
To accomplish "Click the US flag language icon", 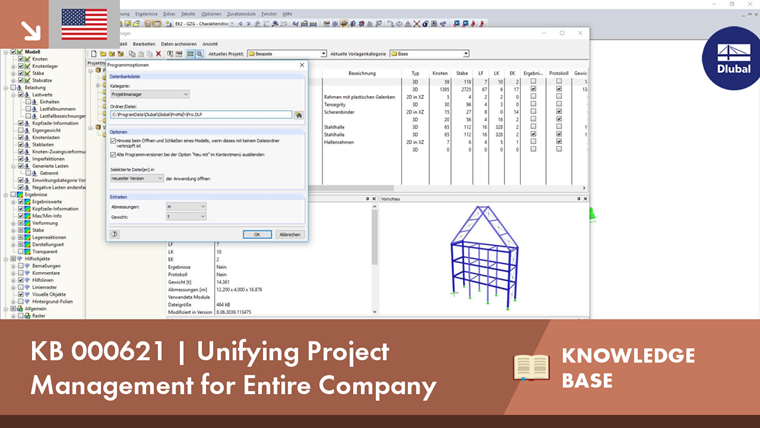I will [84, 24].
